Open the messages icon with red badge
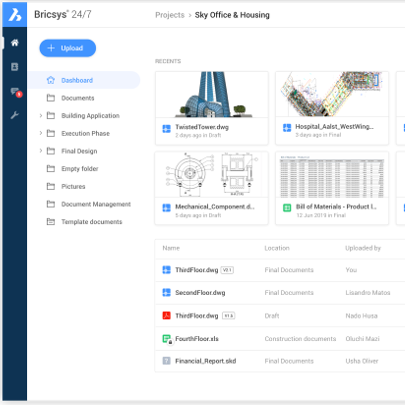The height and width of the screenshot is (405, 405). coord(16,92)
